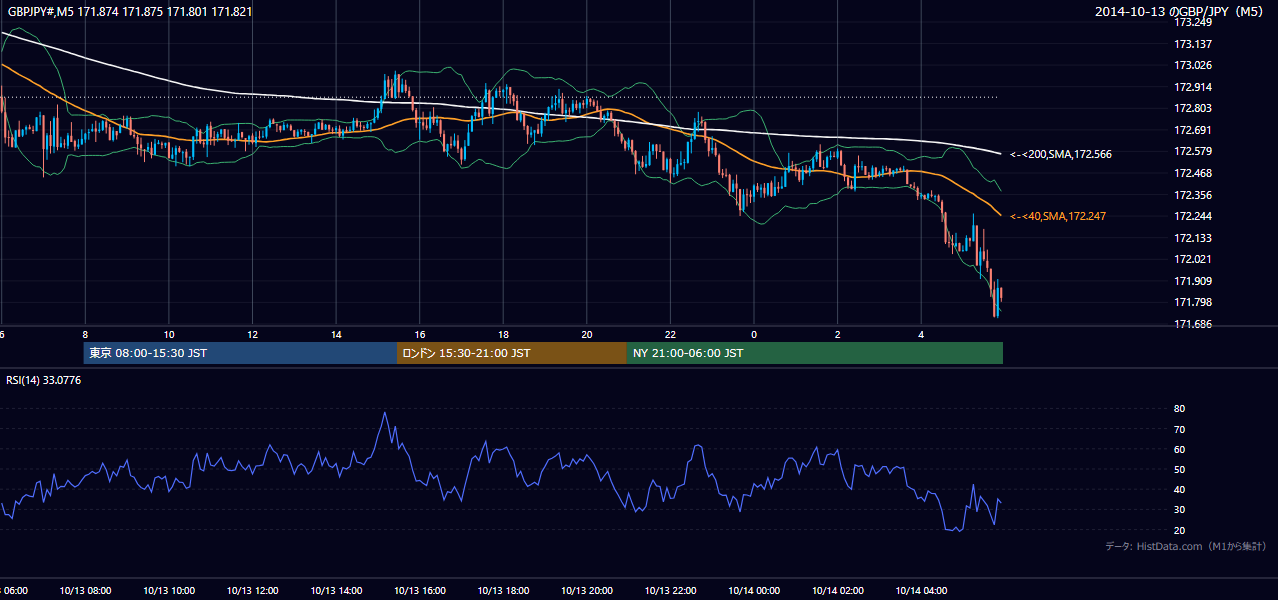The height and width of the screenshot is (600, 1278).
Task: Click price axis value 172.691
Action: pos(1192,130)
